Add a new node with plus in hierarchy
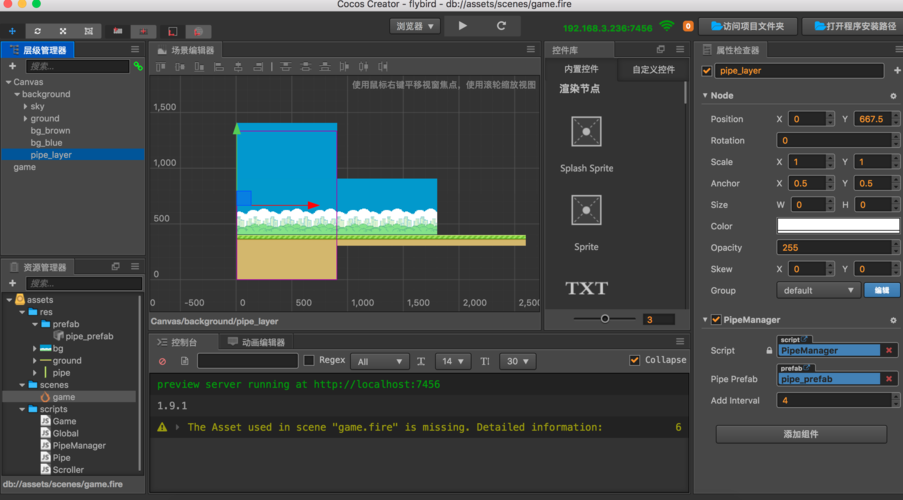 coord(12,66)
